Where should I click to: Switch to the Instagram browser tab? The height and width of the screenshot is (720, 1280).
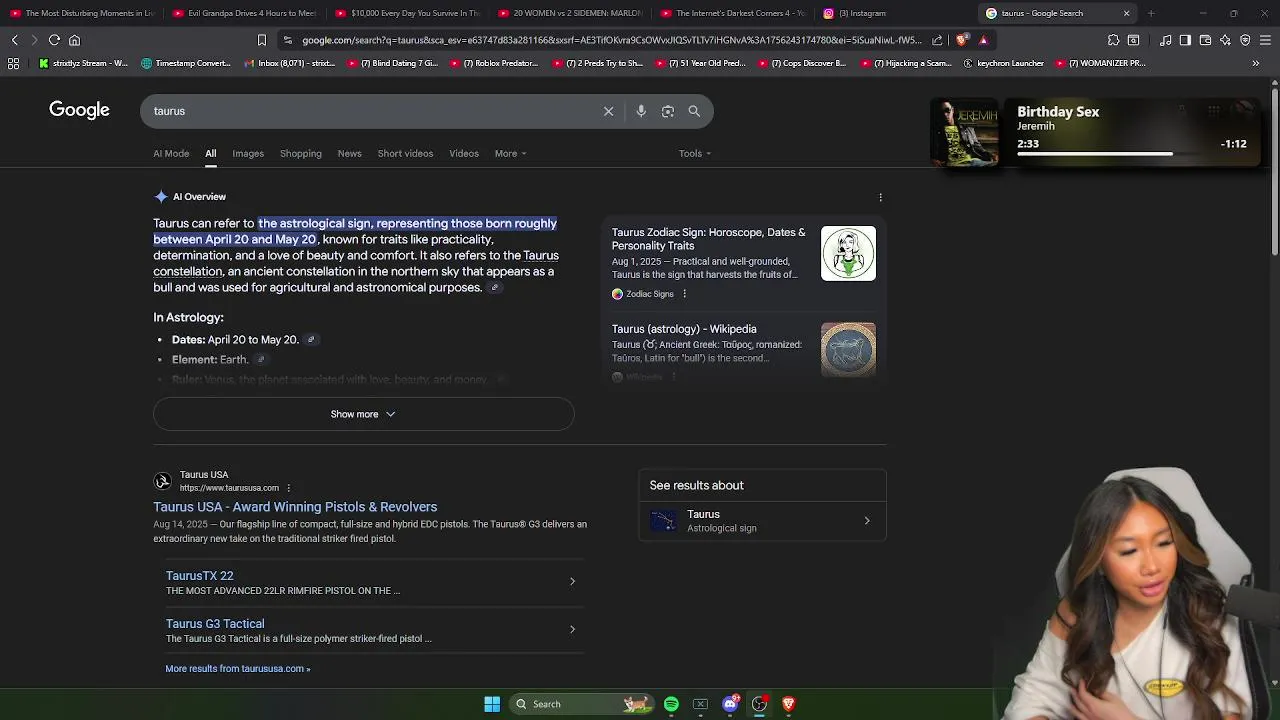click(x=893, y=13)
